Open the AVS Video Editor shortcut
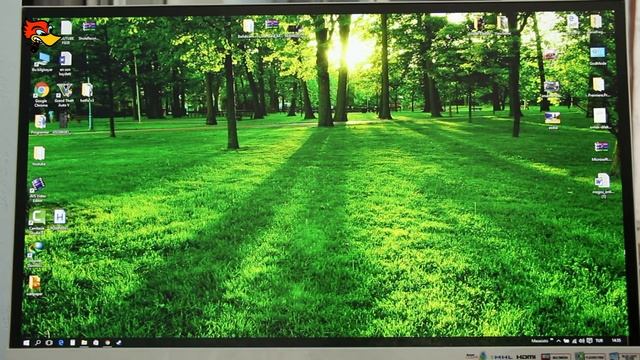 tap(38, 184)
